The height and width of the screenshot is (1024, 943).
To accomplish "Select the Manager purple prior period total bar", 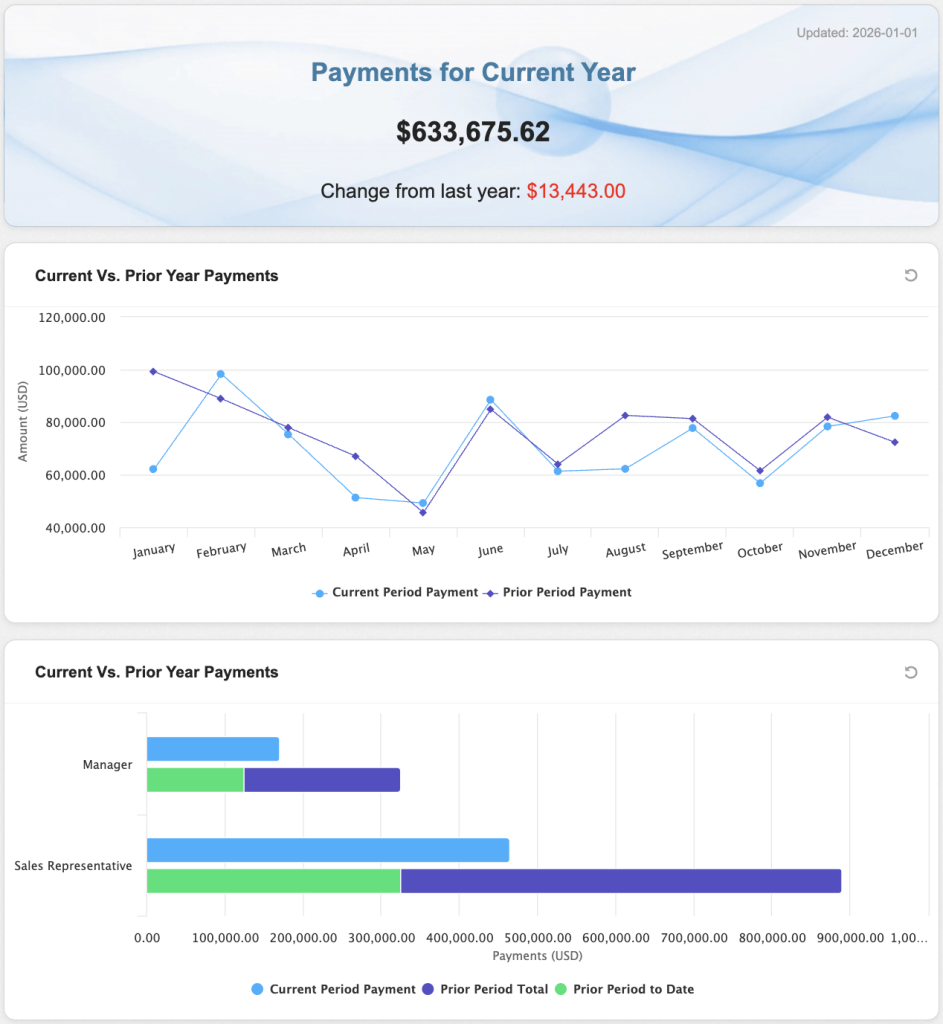I will coord(322,780).
